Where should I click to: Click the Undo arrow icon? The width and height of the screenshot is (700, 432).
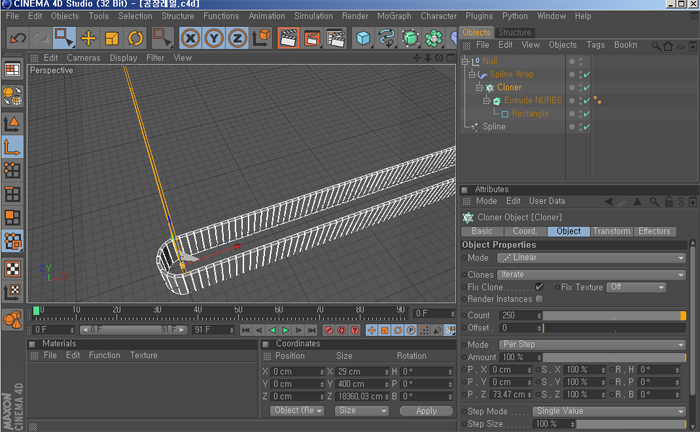click(x=18, y=38)
